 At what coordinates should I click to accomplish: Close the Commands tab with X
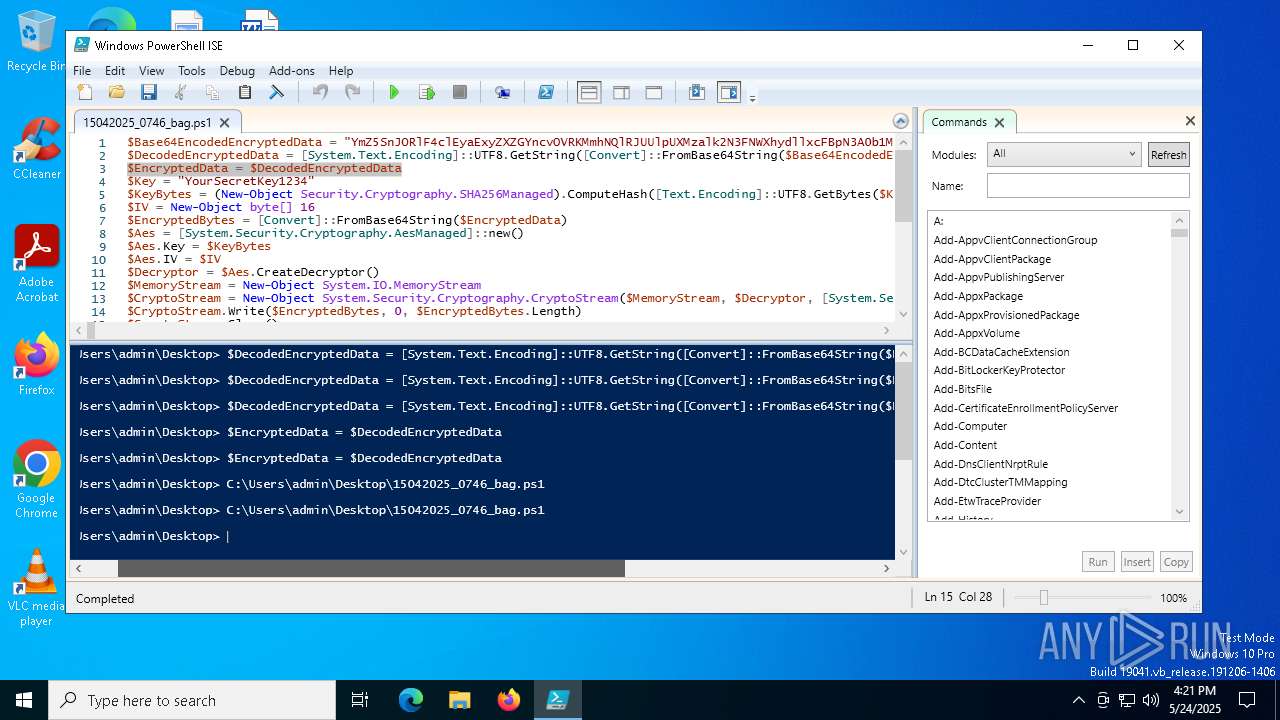pyautogui.click(x=999, y=123)
